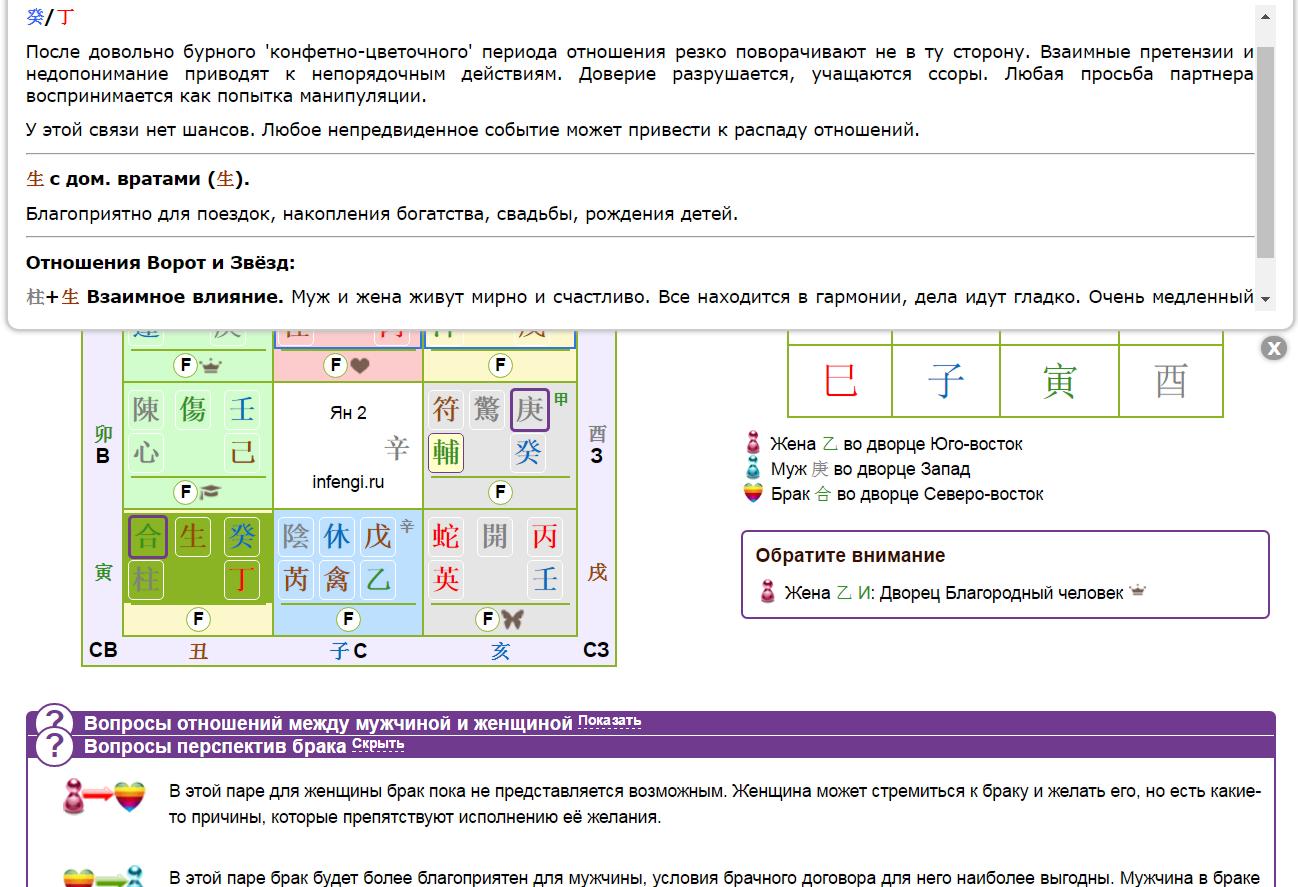1298x887 pixels.
Task: Click the popup scrollbar down arrow
Action: pos(1265,299)
